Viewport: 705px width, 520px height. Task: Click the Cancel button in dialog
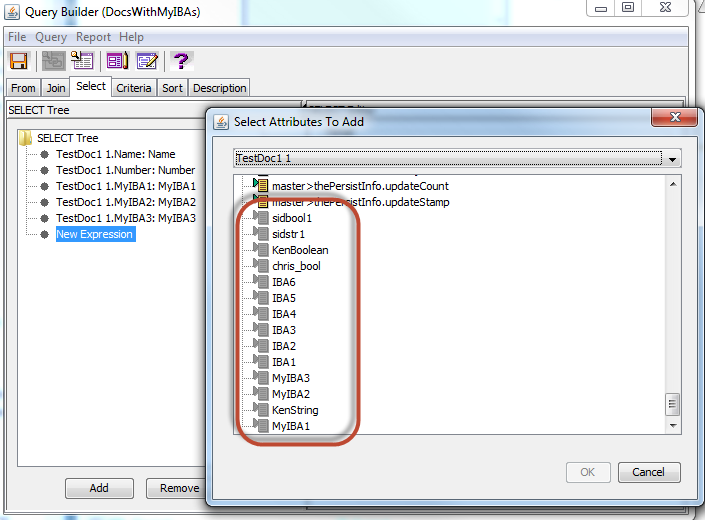[648, 472]
